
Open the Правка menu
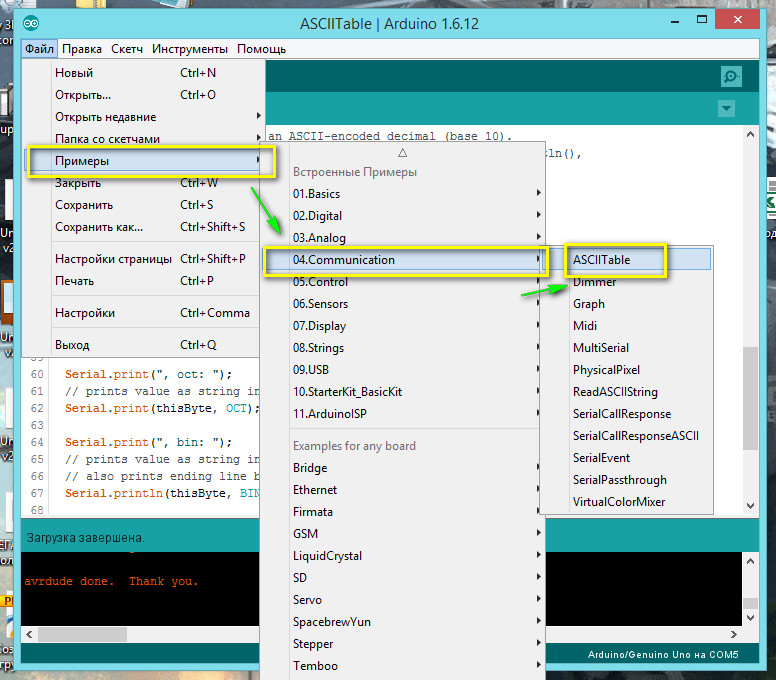pos(82,49)
